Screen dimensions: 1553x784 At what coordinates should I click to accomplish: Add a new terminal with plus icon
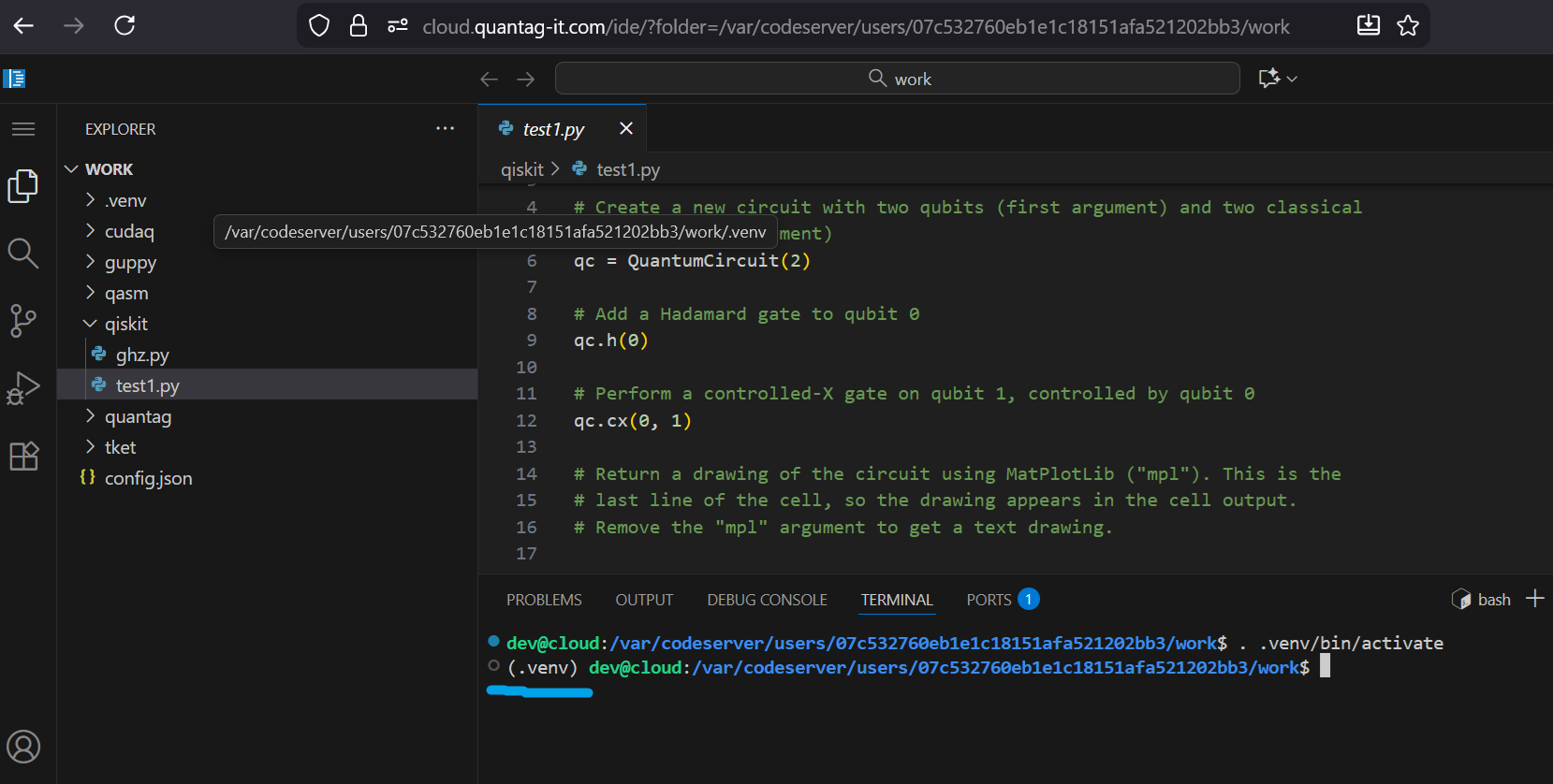[x=1534, y=599]
